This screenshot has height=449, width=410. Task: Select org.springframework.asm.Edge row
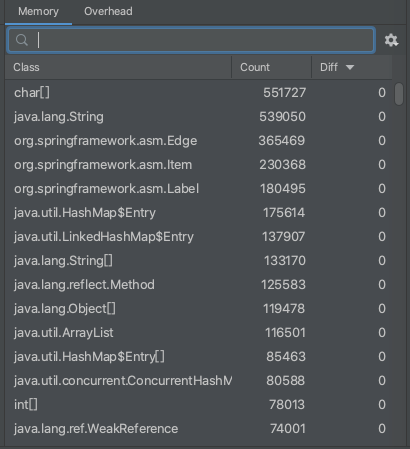pyautogui.click(x=199, y=141)
